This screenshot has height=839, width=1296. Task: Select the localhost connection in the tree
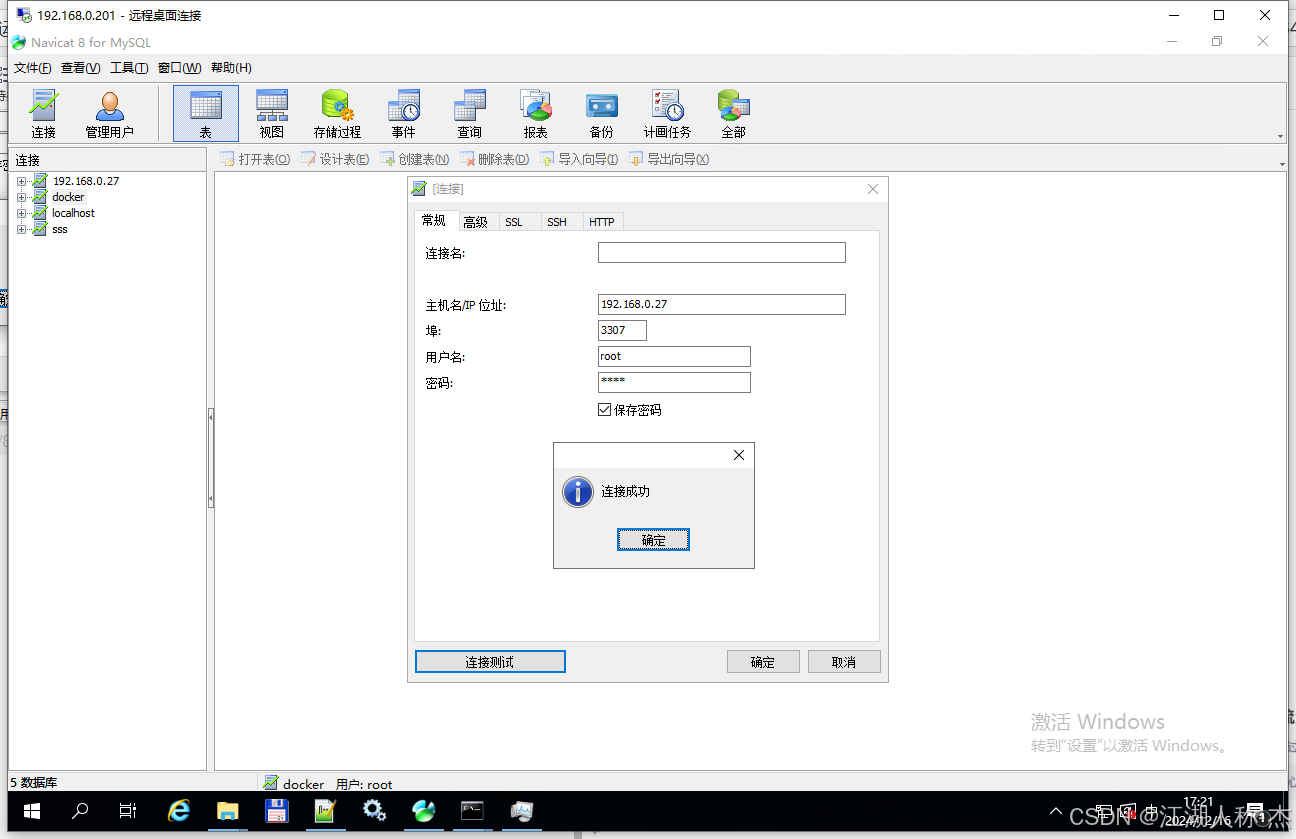coord(73,213)
